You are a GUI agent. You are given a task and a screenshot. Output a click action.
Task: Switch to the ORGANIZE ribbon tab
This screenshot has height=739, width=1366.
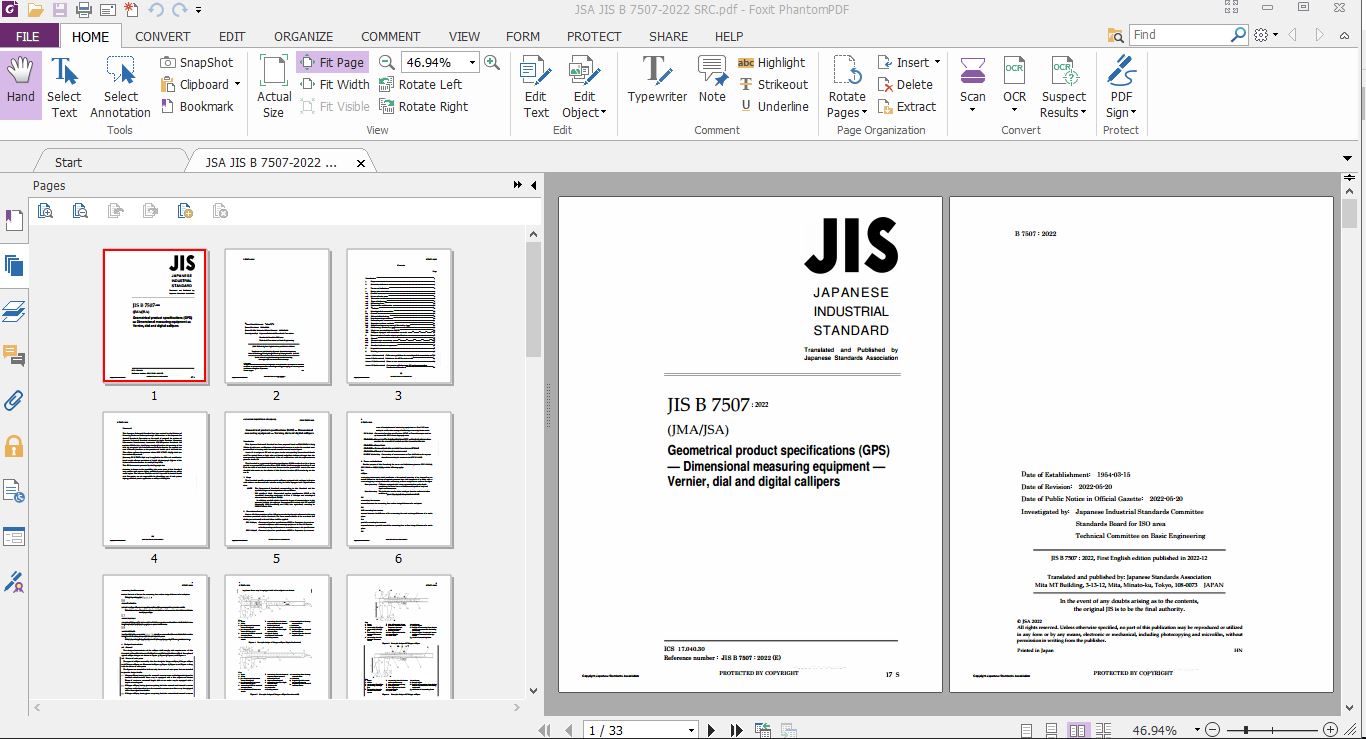303,36
